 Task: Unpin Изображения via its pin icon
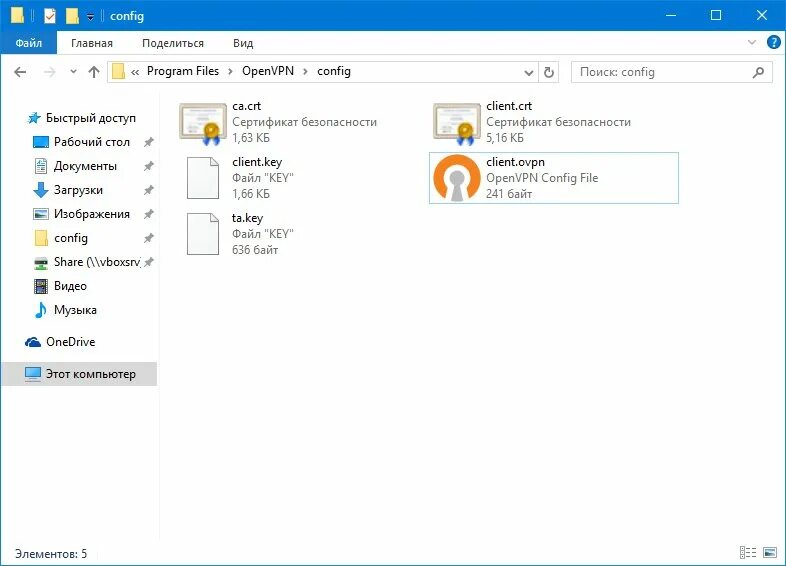[148, 214]
